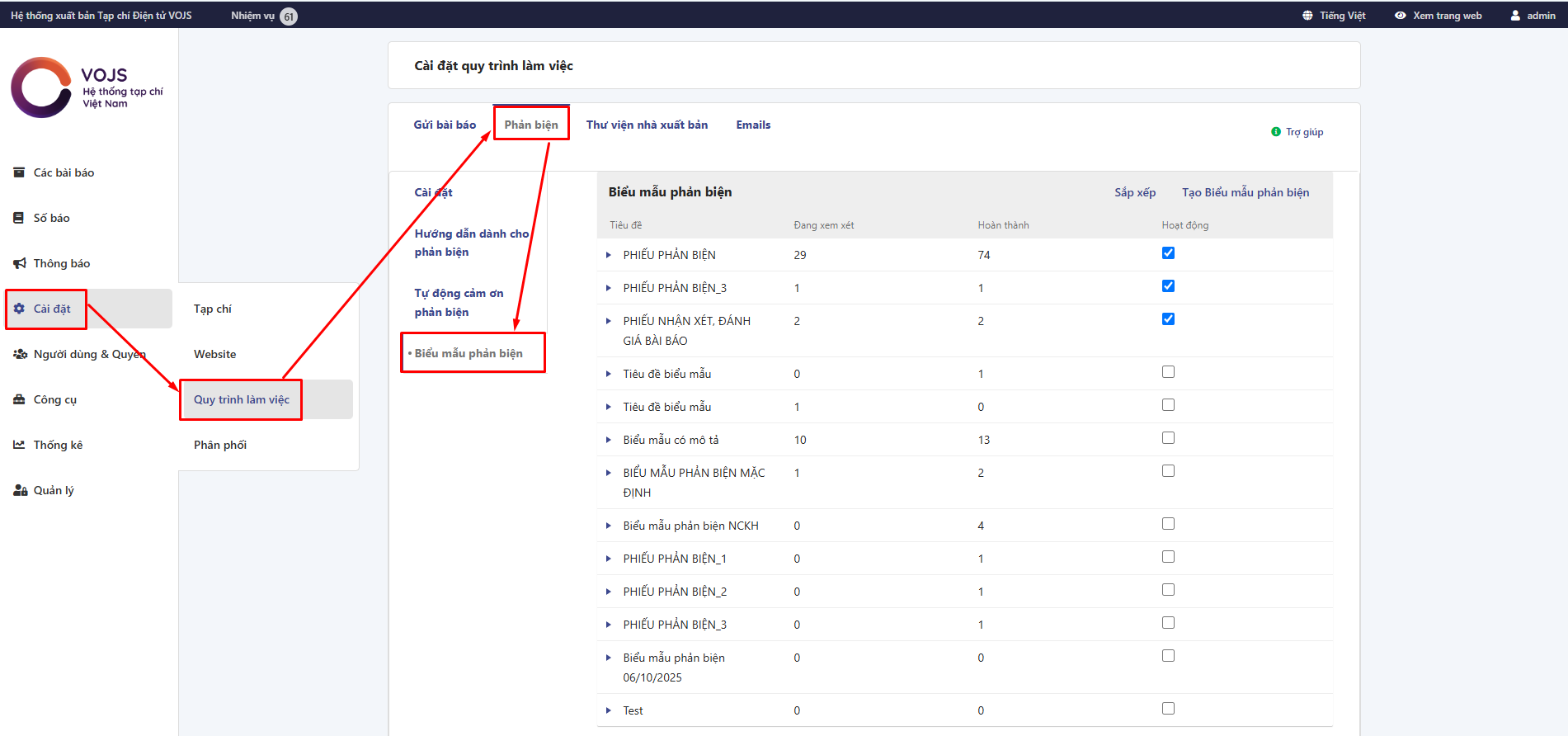Click the gear icon beside Cài đặt

point(19,309)
